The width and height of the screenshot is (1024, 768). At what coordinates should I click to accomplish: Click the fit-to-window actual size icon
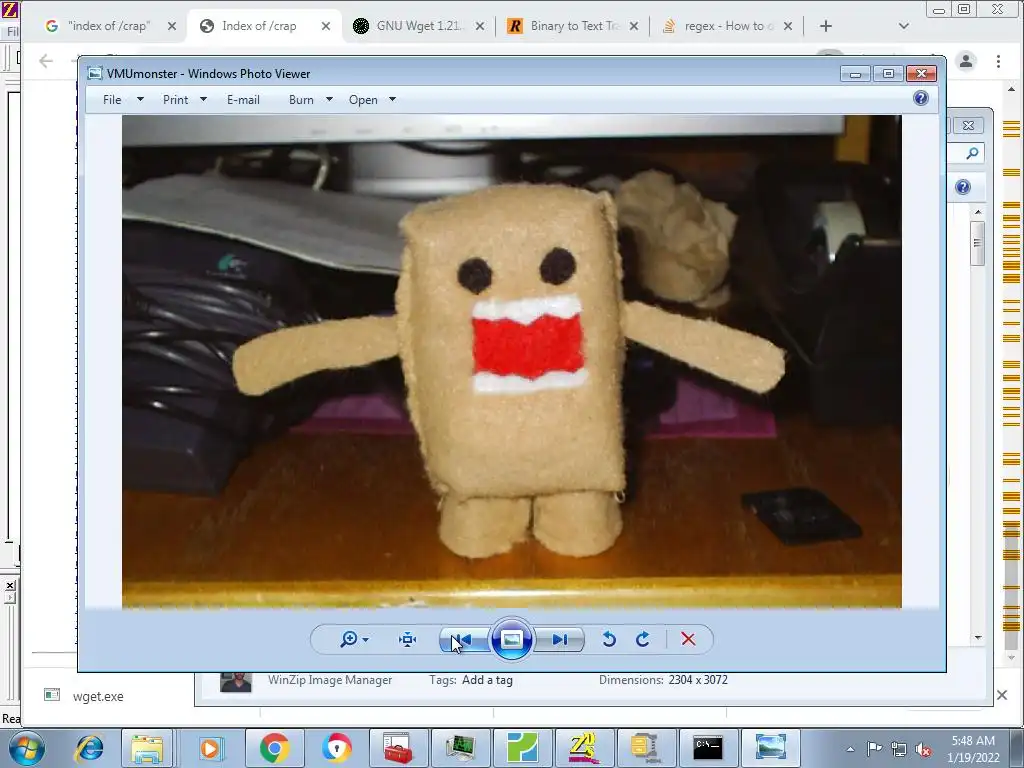click(408, 639)
